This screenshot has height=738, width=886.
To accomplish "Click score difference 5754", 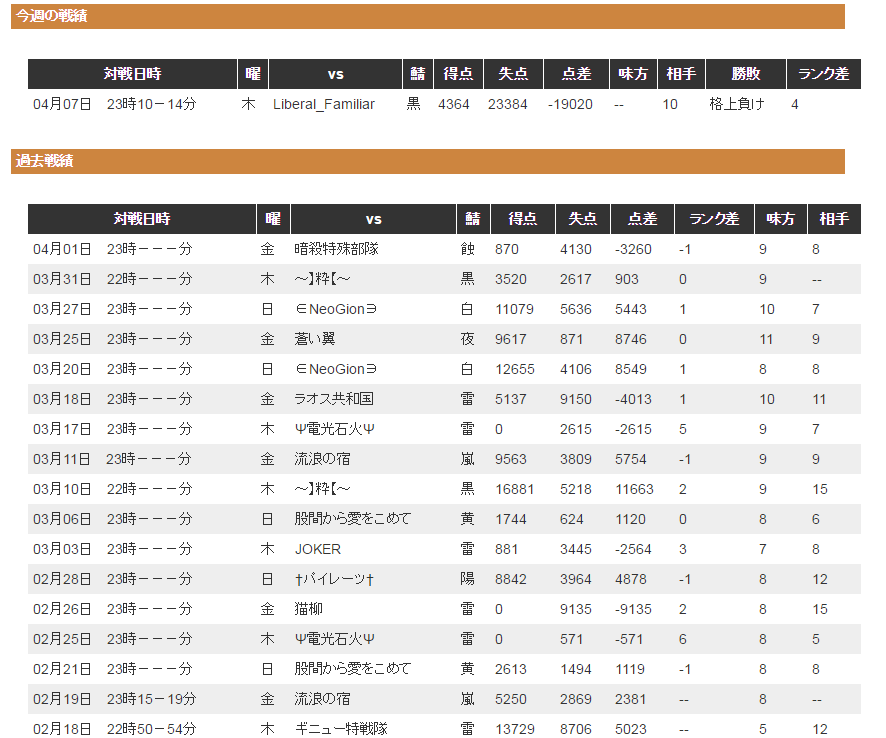I will pyautogui.click(x=631, y=459).
